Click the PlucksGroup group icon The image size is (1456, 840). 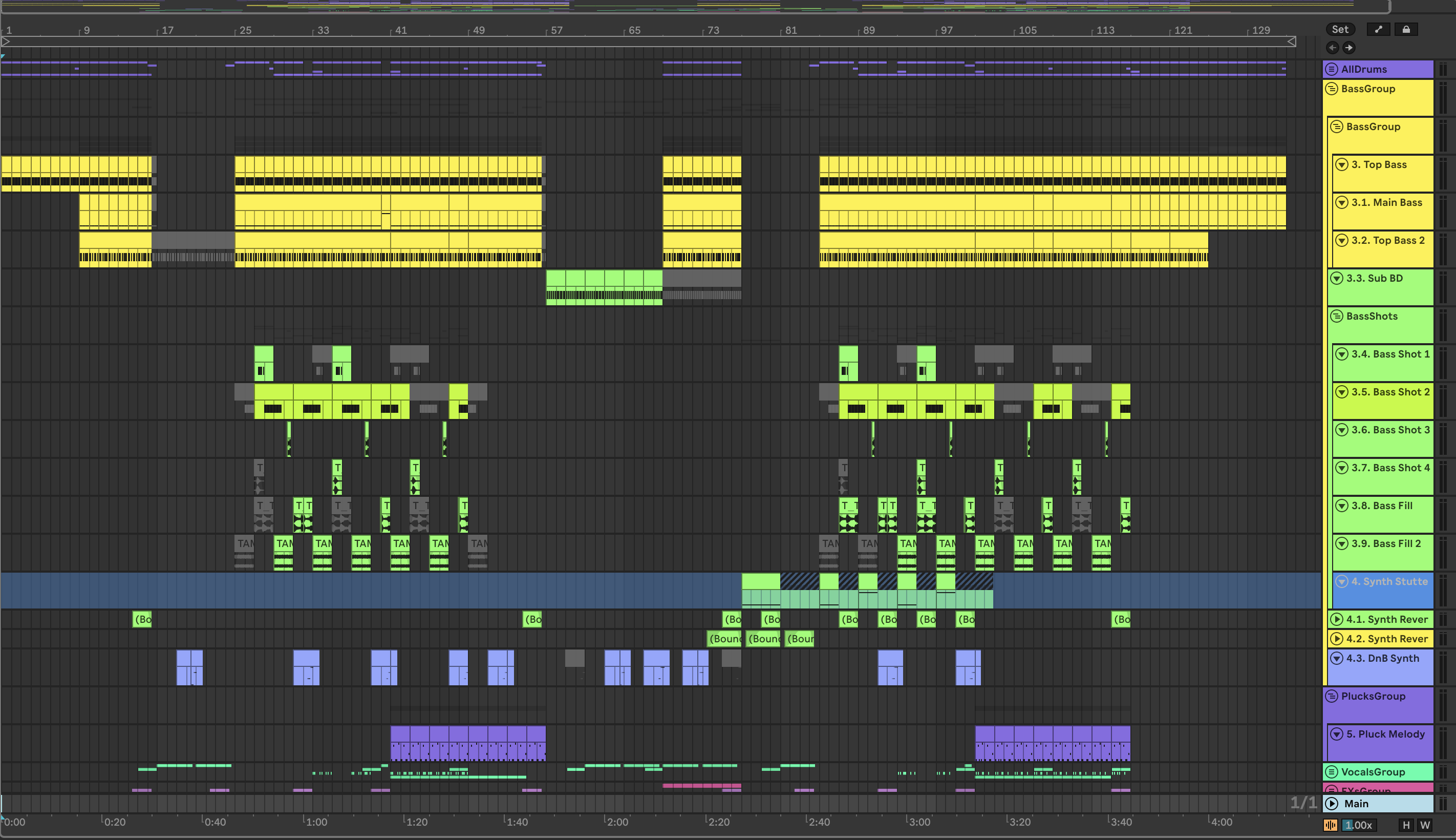tap(1332, 697)
